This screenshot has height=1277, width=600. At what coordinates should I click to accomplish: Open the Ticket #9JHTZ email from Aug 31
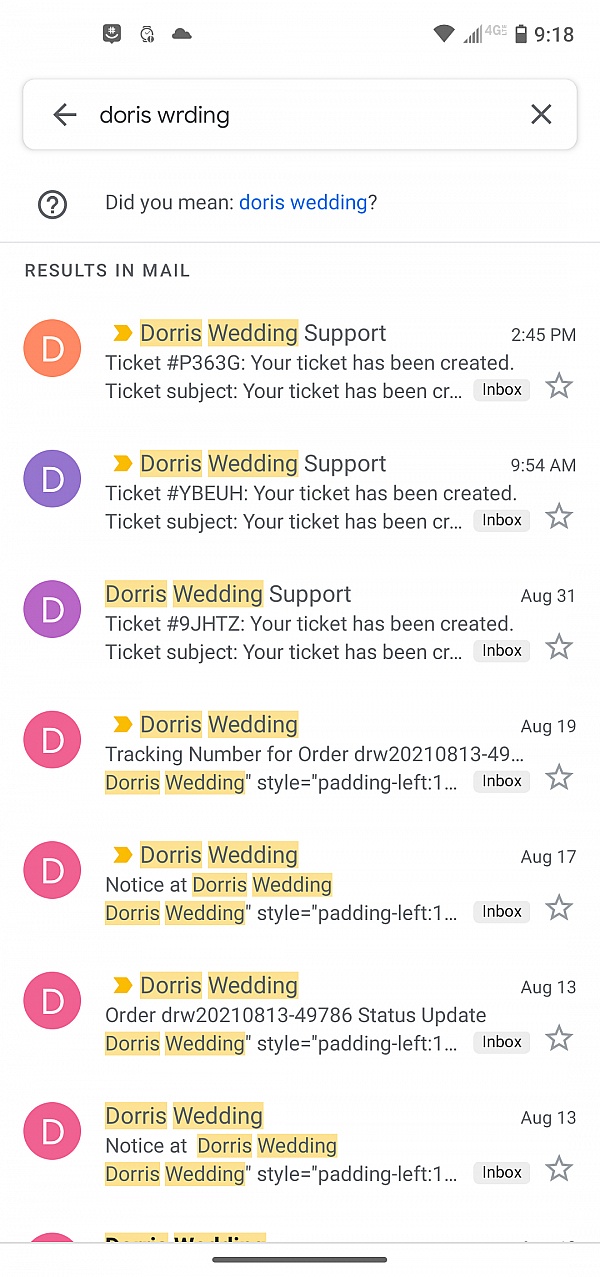point(300,622)
